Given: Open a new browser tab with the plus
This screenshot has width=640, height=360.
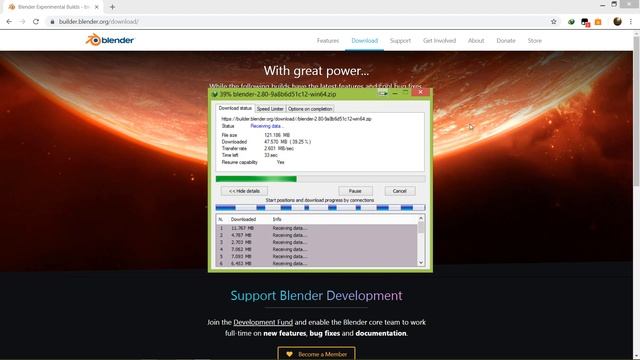Looking at the screenshot, I should pyautogui.click(x=112, y=7).
